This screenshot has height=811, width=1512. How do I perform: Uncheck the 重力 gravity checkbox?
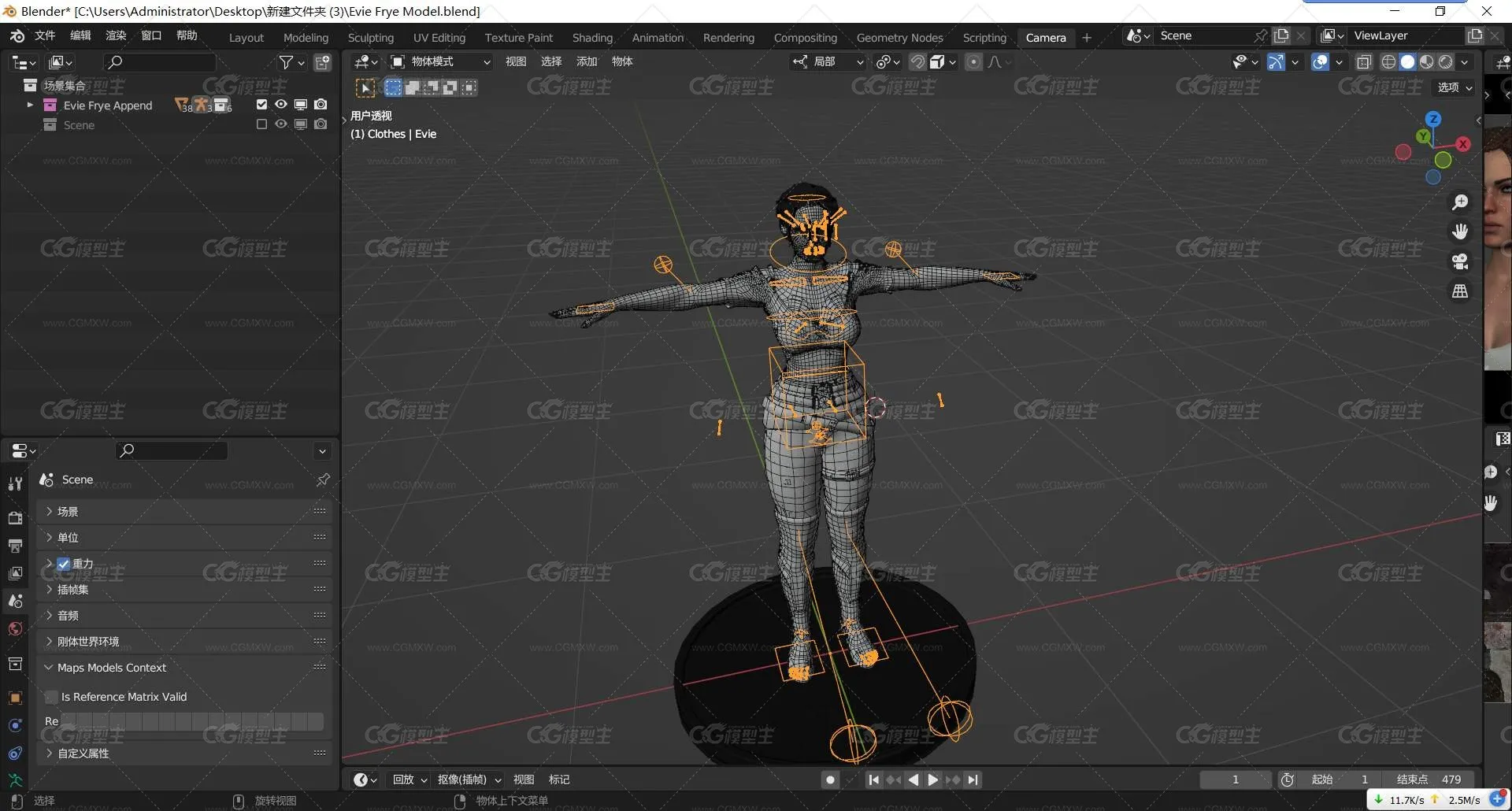pyautogui.click(x=64, y=564)
